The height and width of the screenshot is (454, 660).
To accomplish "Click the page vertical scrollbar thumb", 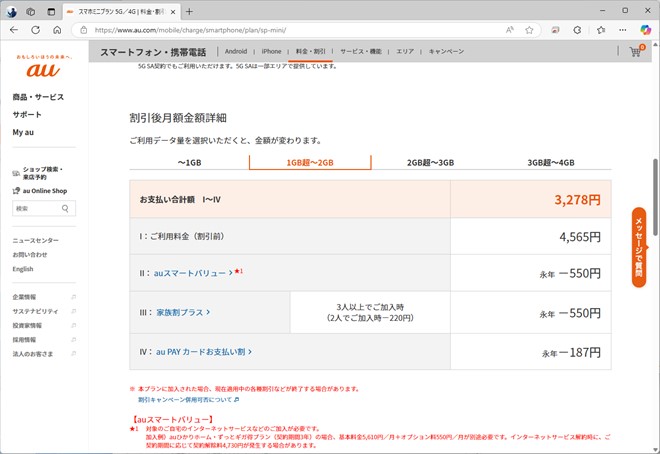I will pos(655,197).
